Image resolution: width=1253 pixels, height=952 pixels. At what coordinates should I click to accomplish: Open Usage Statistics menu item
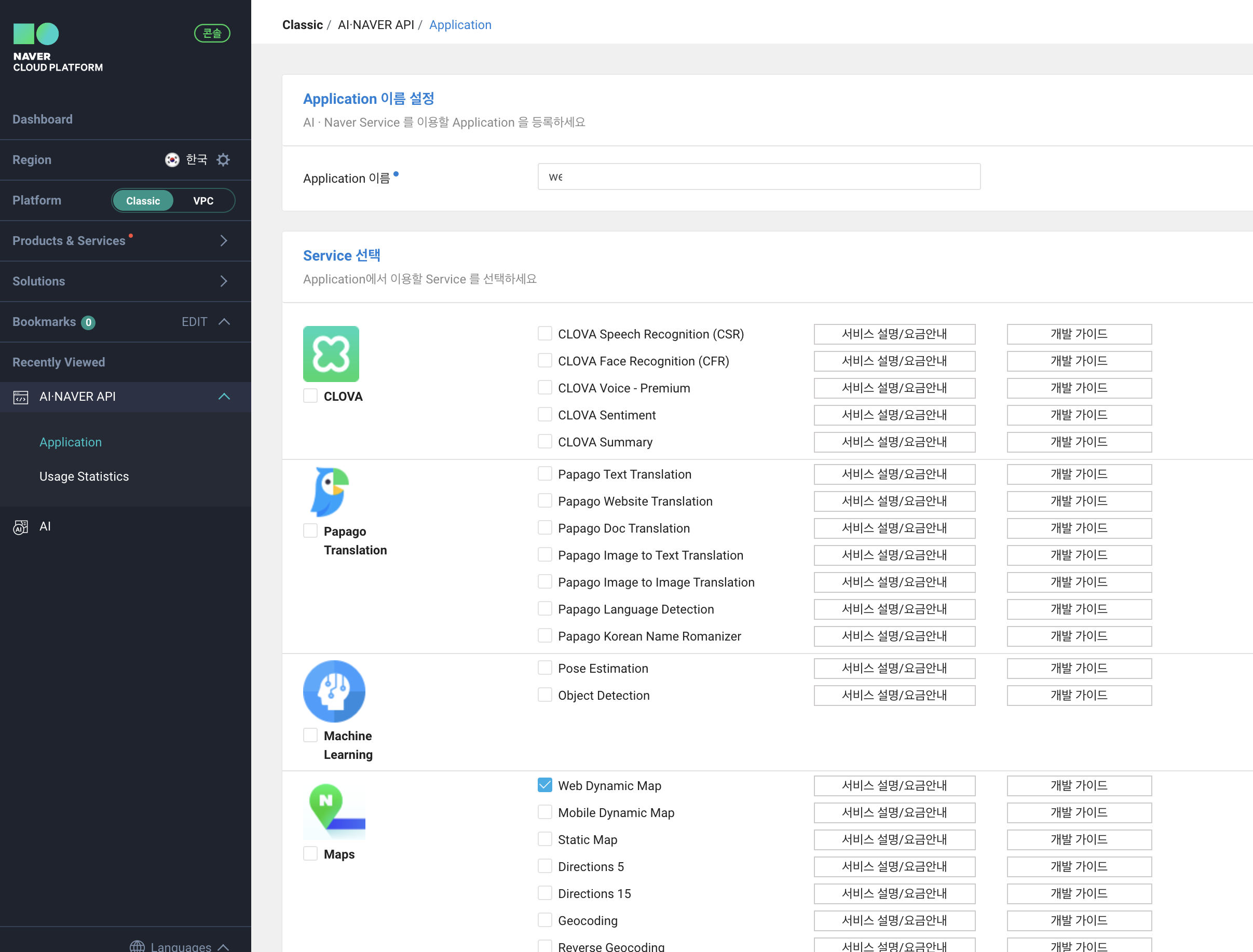pos(84,477)
